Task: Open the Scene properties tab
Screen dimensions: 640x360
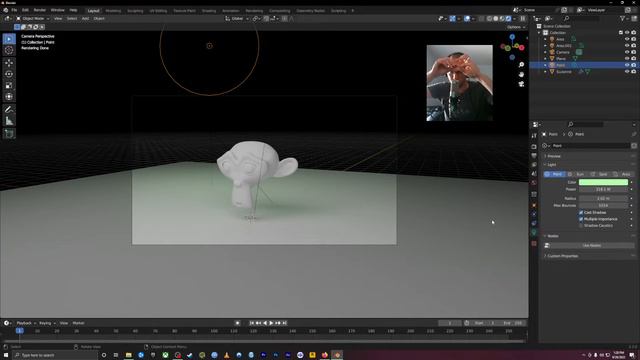Action: click(534, 174)
